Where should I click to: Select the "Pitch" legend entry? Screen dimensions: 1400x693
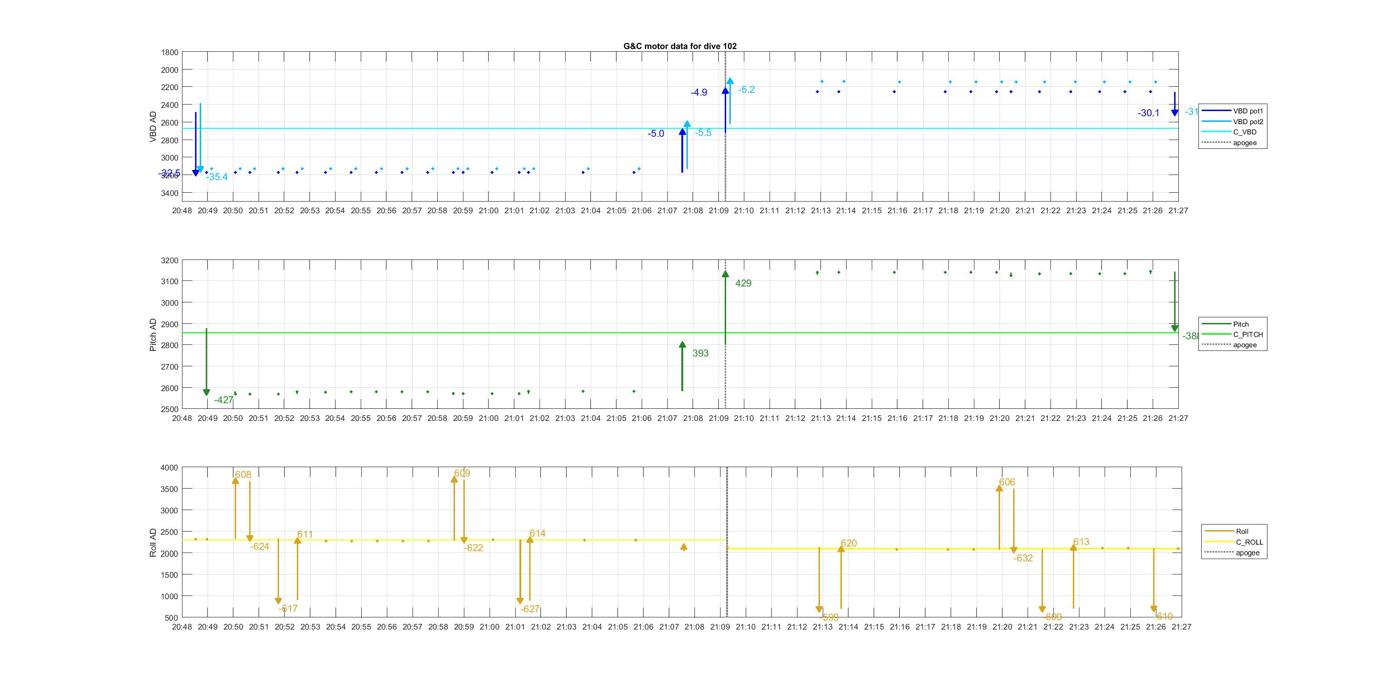pyautogui.click(x=1226, y=324)
